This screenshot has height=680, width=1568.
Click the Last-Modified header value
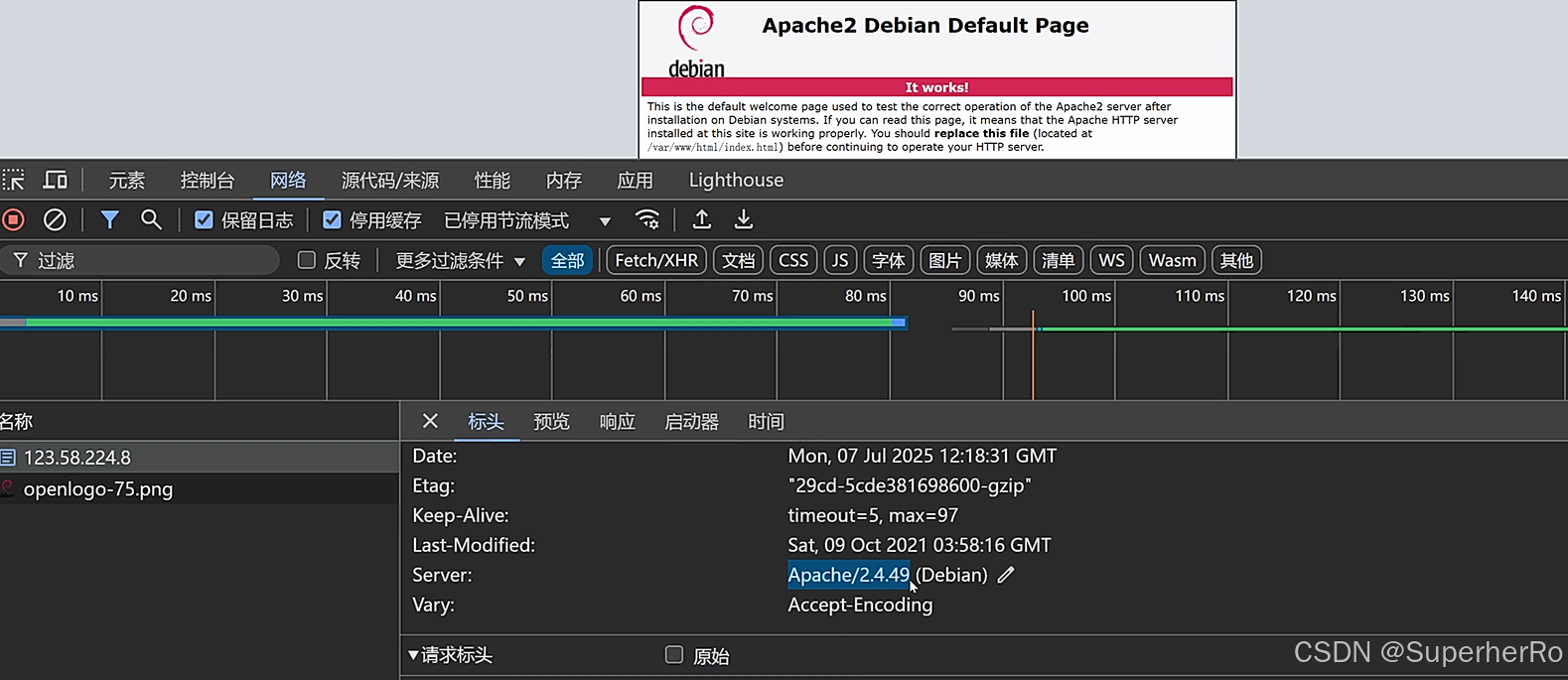click(920, 545)
